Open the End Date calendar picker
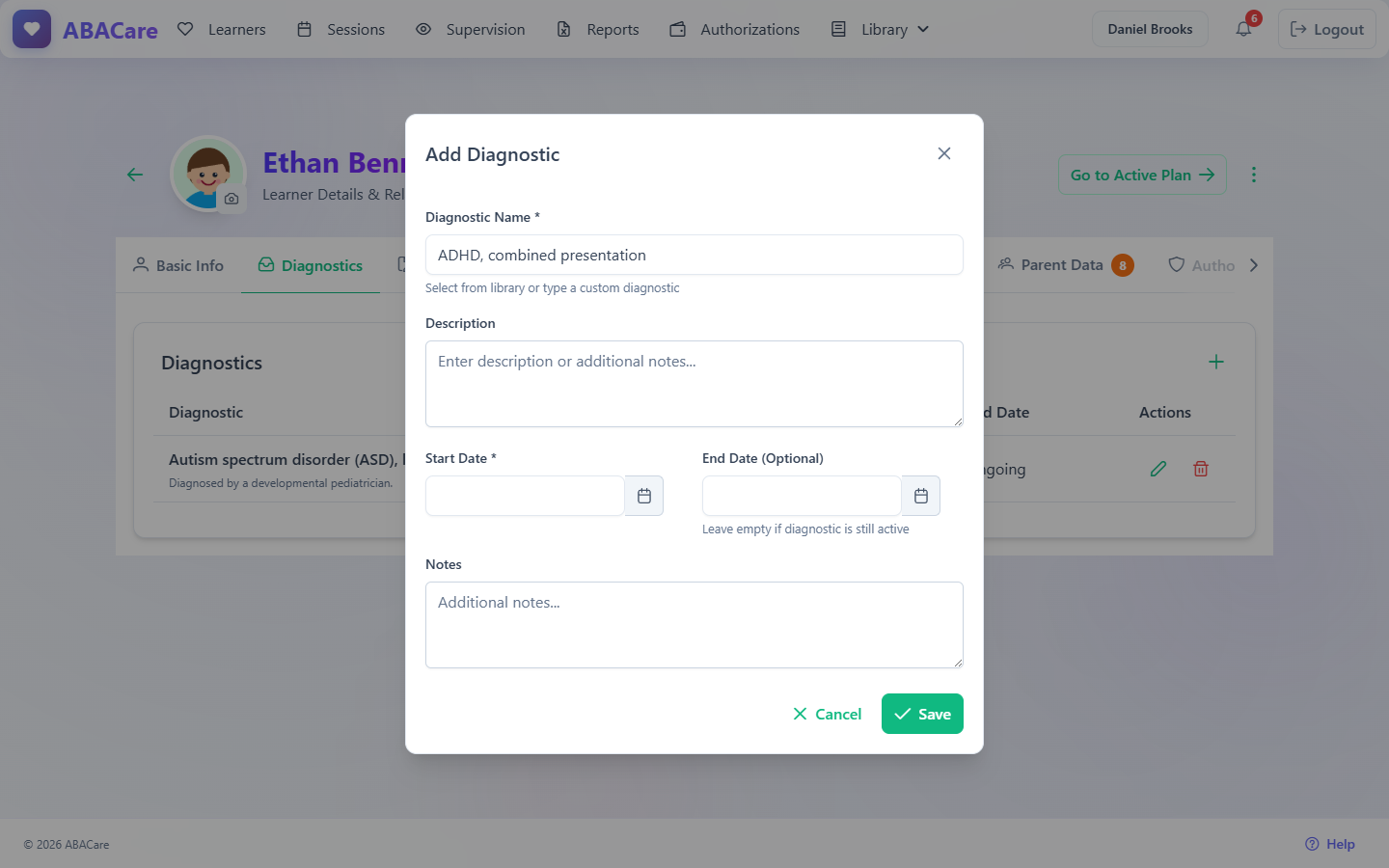 click(x=921, y=496)
